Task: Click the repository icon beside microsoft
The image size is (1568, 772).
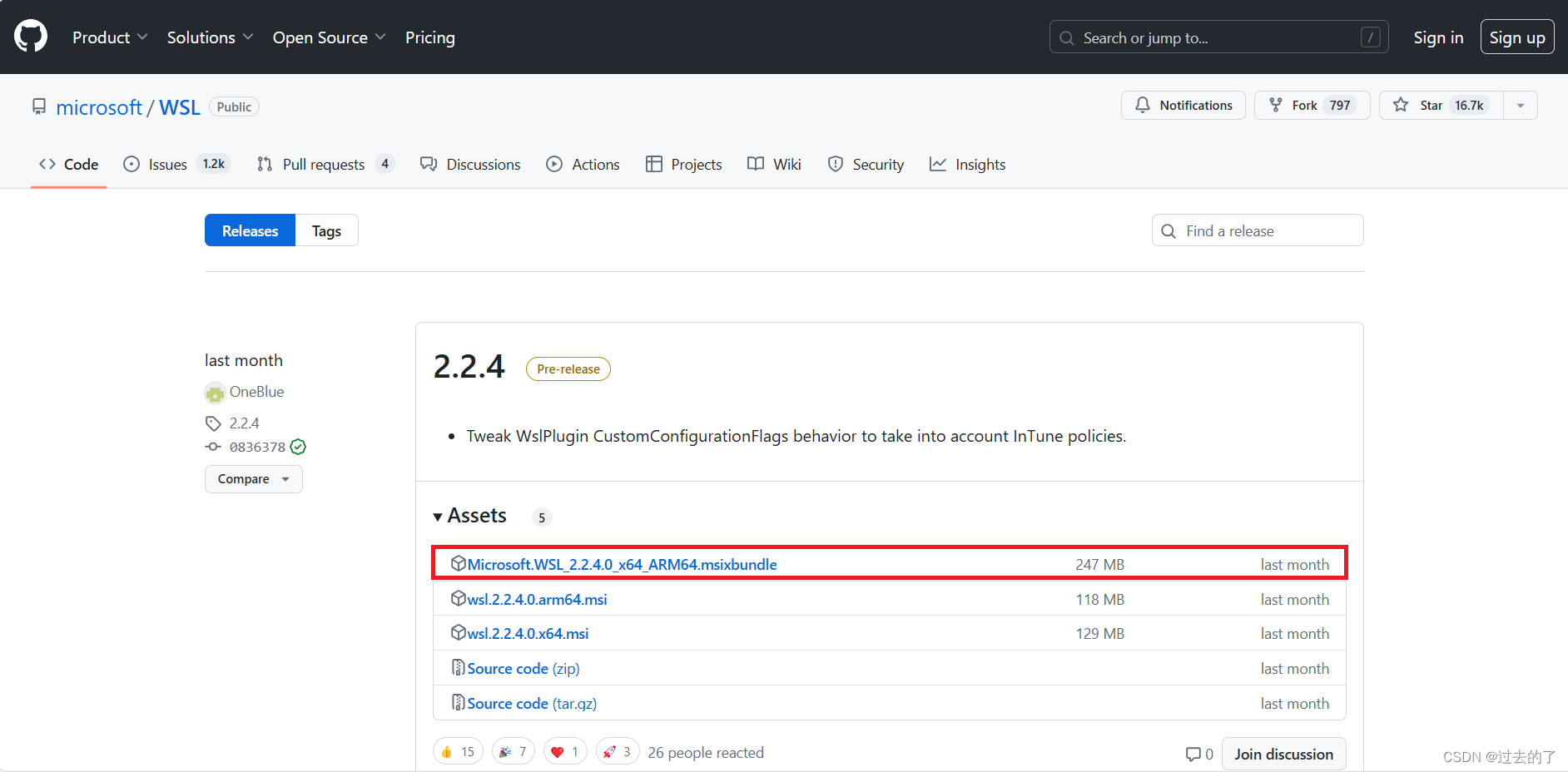Action: click(x=39, y=107)
